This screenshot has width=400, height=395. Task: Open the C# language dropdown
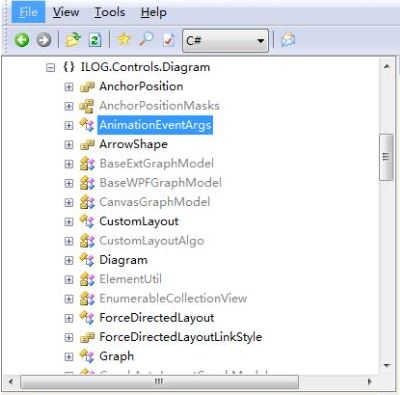click(225, 41)
